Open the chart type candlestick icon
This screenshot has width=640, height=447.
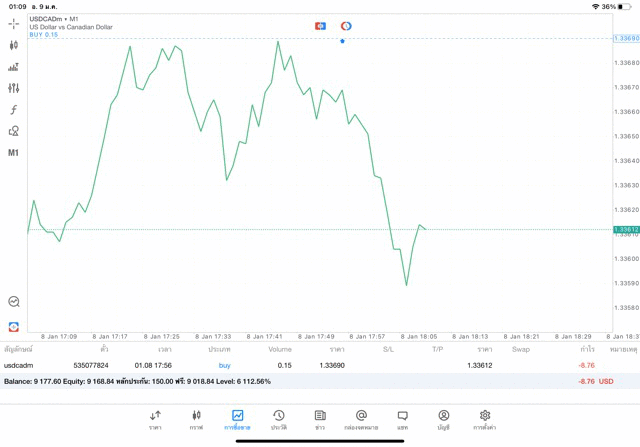[x=14, y=45]
